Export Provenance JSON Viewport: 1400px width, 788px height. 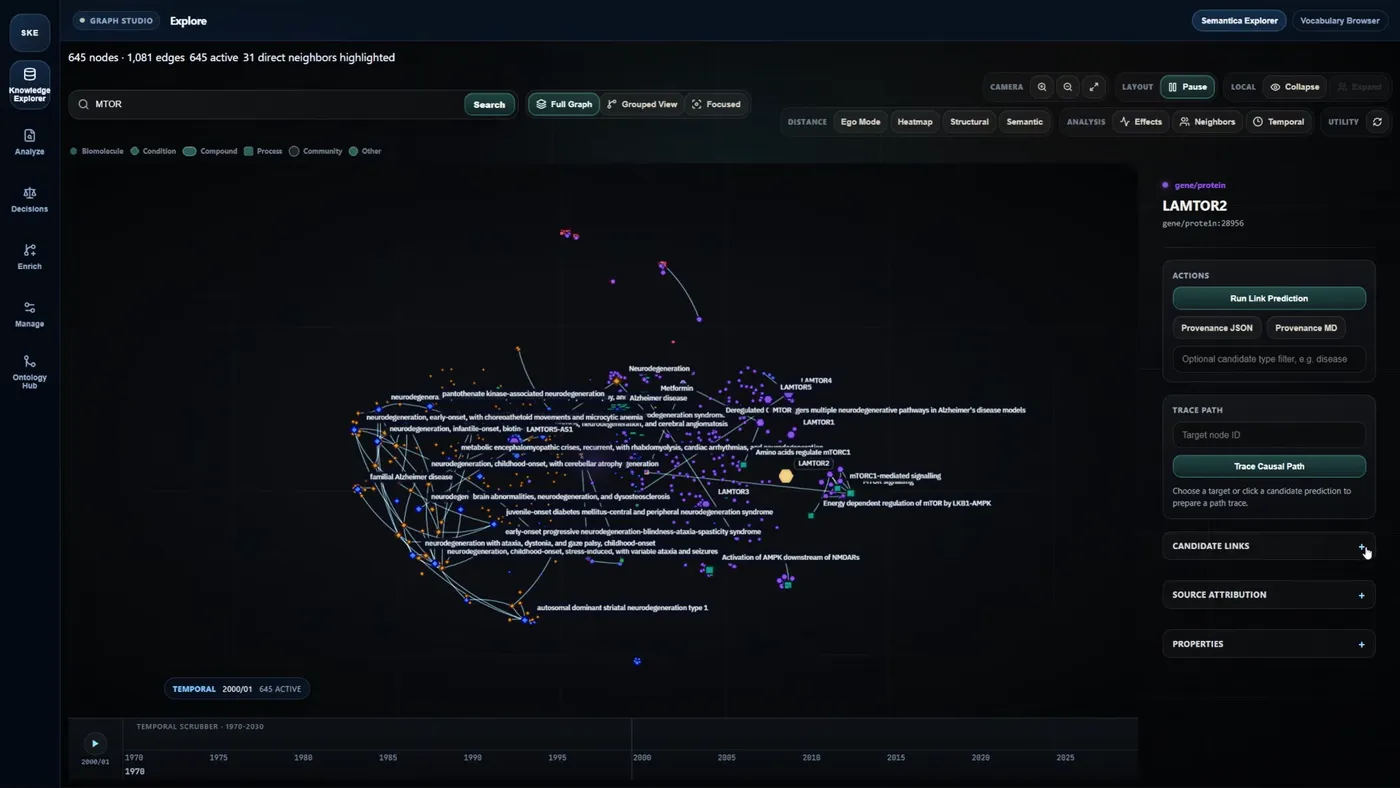pyautogui.click(x=1217, y=328)
